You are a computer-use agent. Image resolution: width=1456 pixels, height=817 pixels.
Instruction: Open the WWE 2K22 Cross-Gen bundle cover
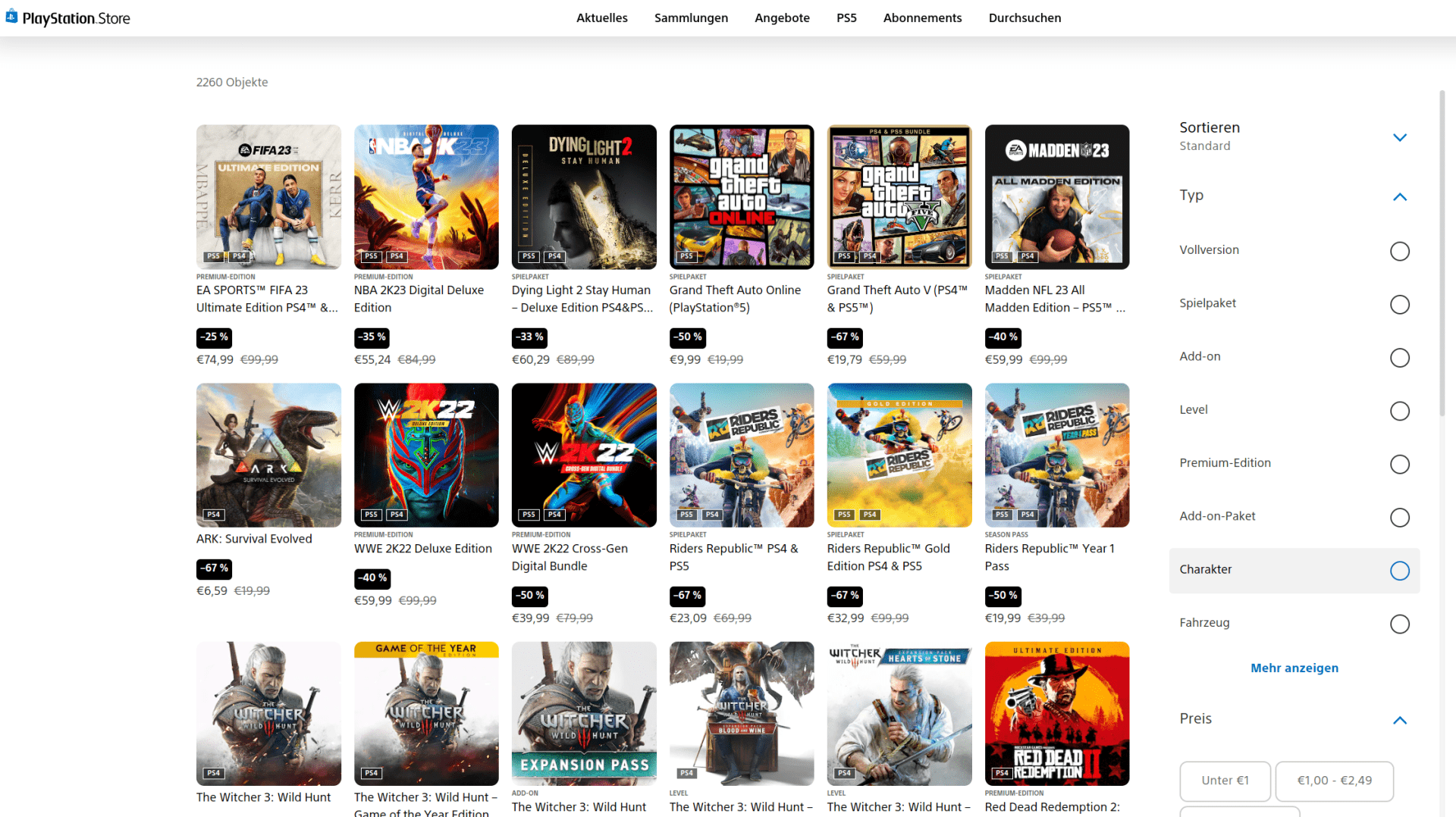[584, 455]
